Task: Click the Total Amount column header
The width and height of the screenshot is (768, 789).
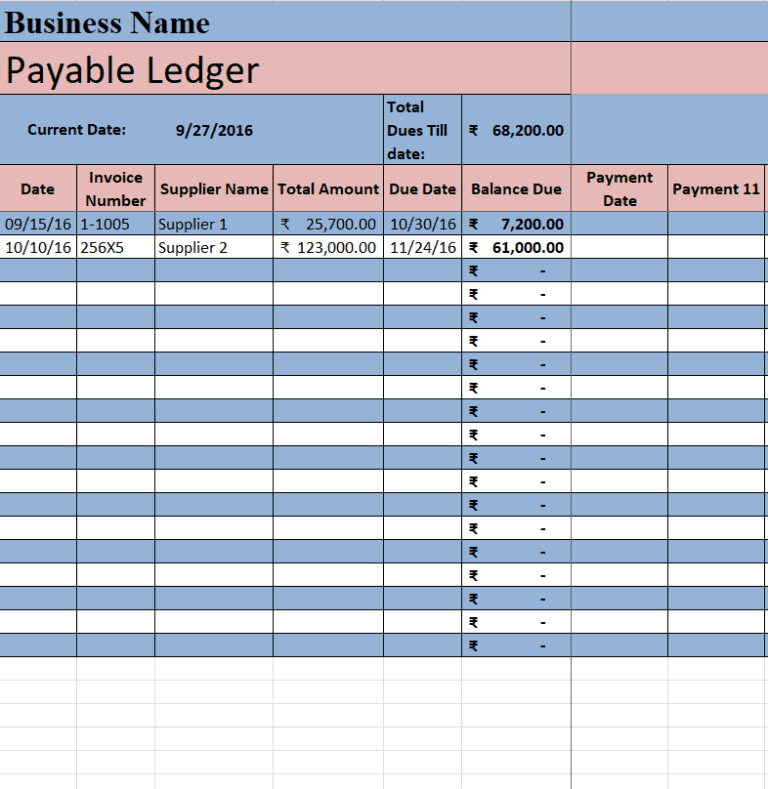Action: tap(328, 189)
